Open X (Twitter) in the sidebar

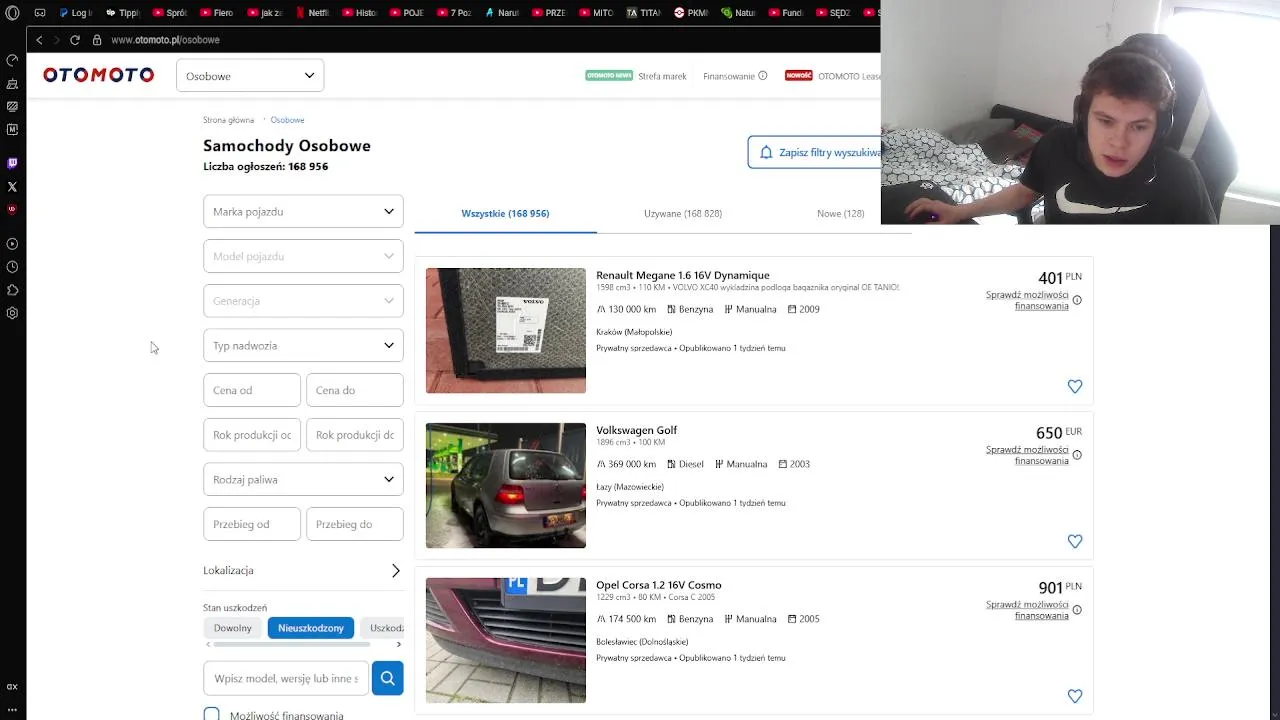[x=12, y=187]
